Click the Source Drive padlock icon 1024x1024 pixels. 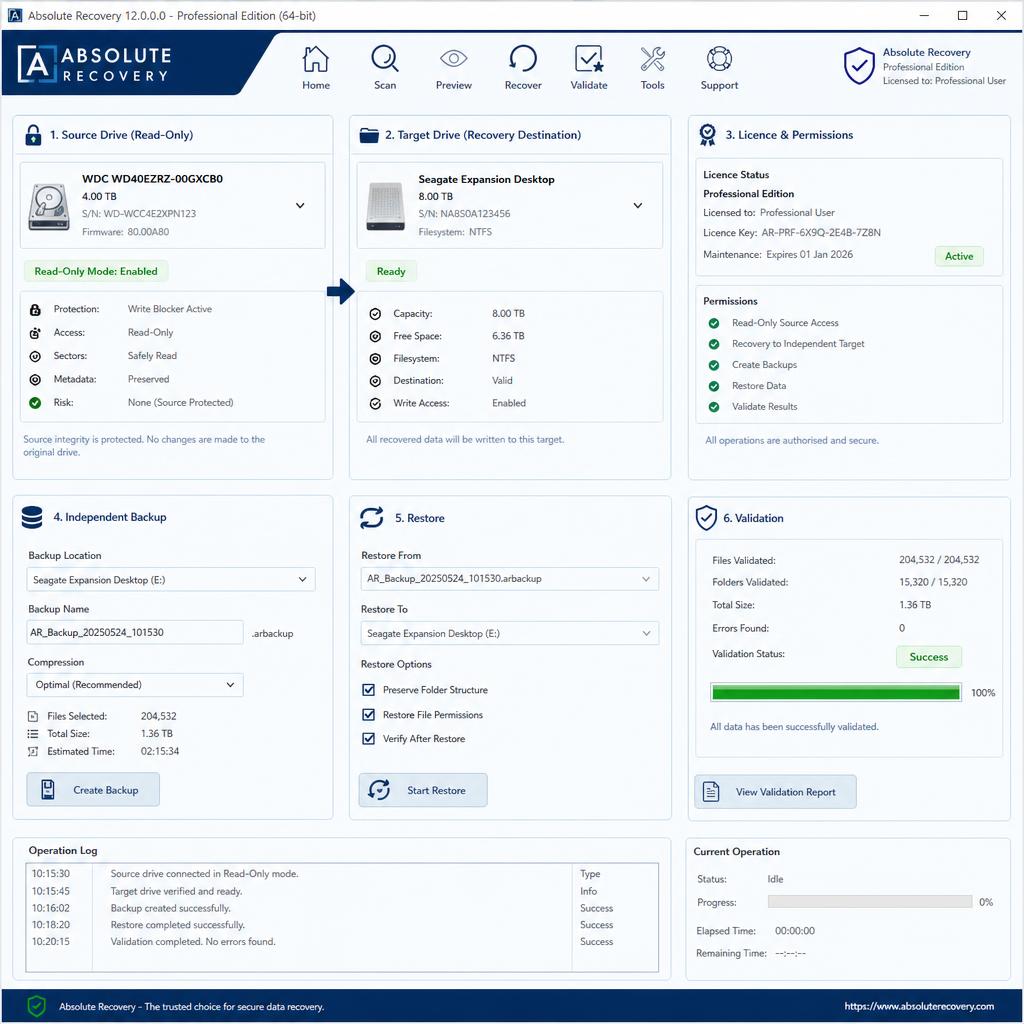[33, 135]
